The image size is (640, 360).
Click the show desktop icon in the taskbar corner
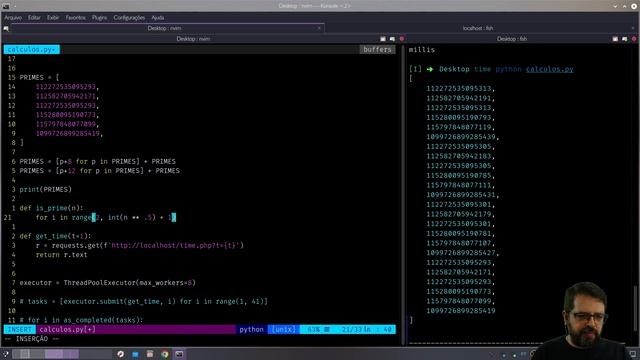tap(633, 354)
